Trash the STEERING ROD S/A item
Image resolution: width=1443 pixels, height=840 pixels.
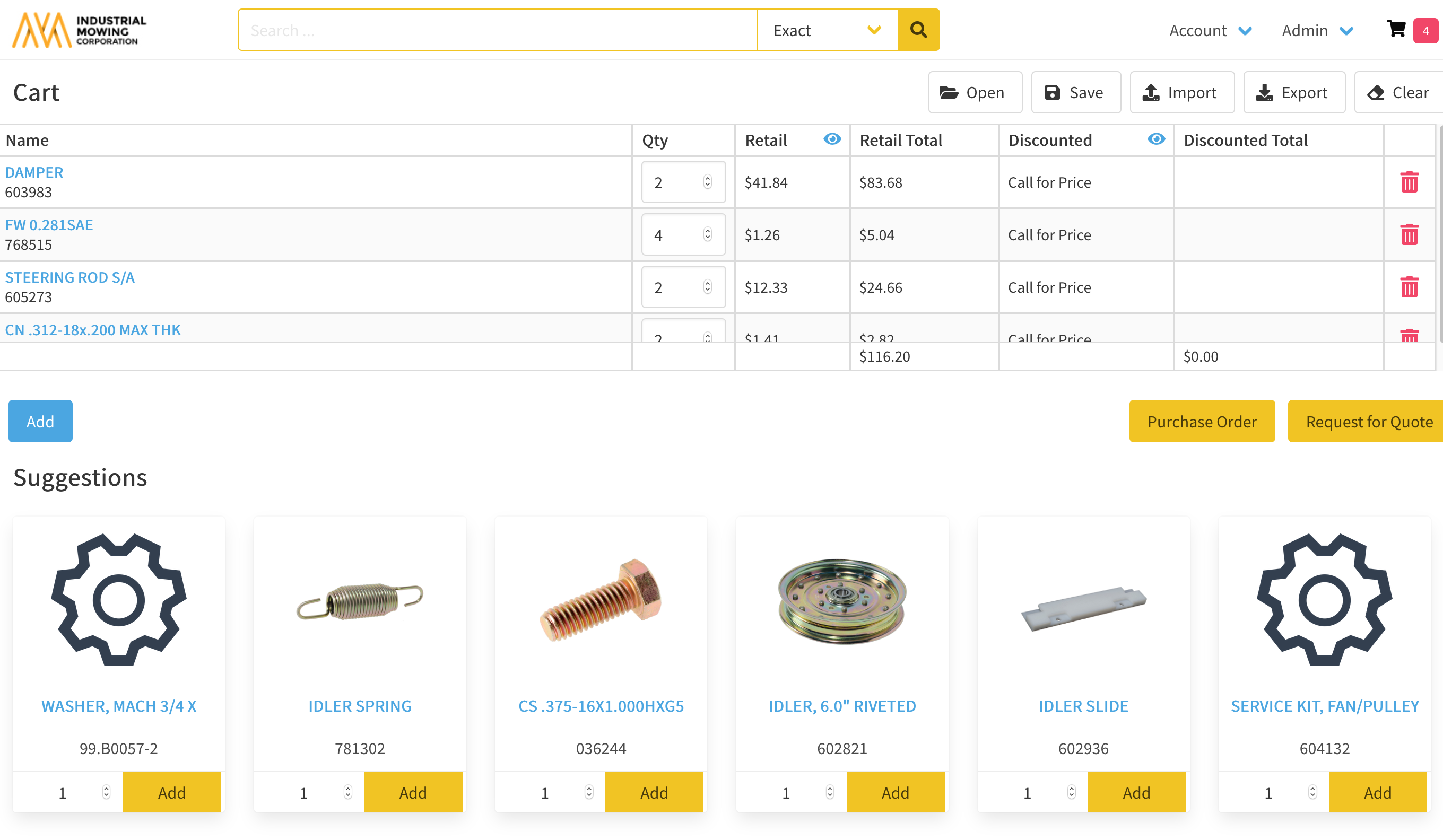tap(1409, 287)
